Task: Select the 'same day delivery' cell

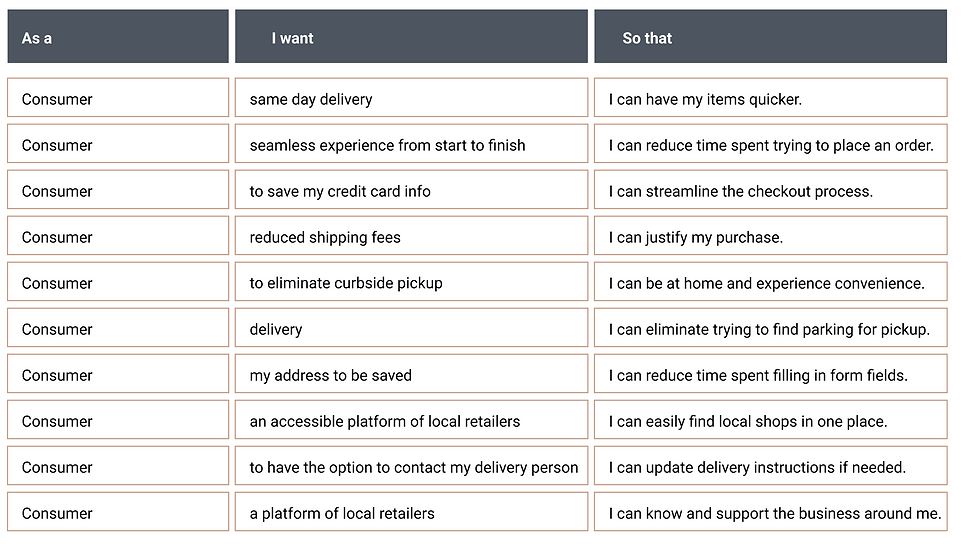Action: coord(411,97)
